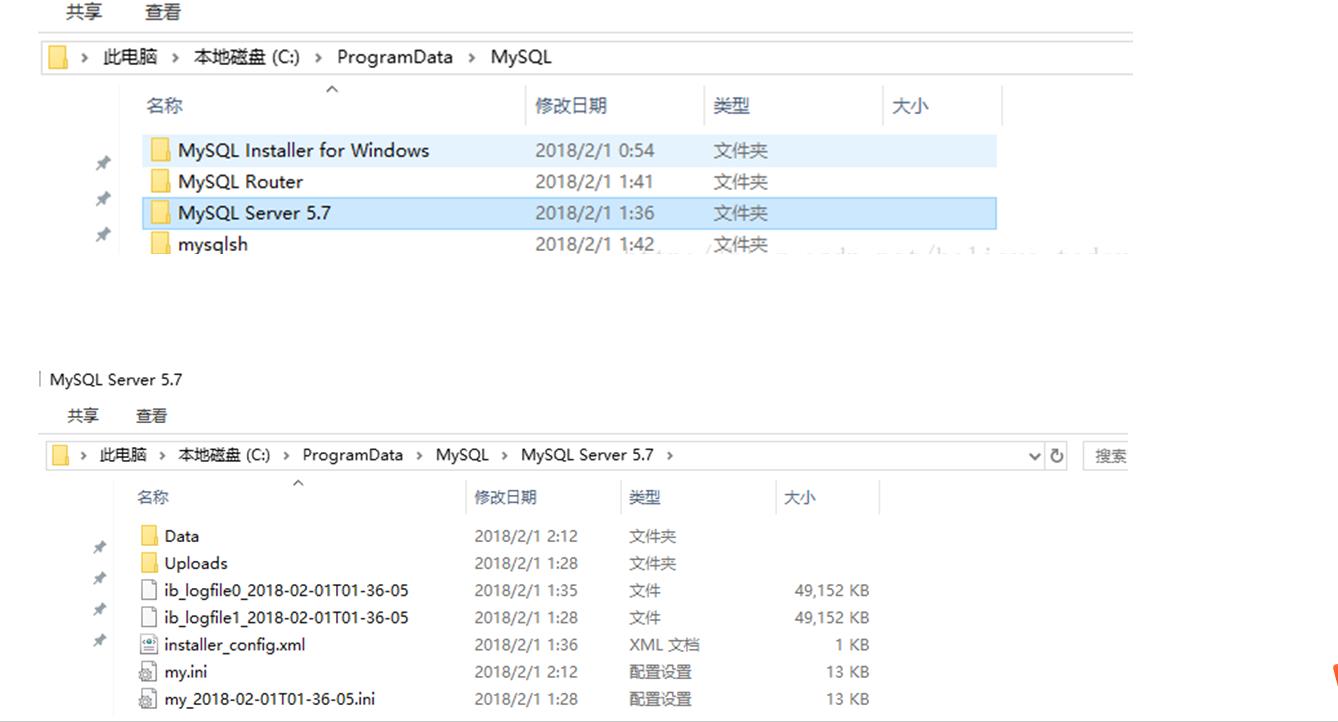Viewport: 1338px width, 722px height.
Task: Open the 共享 tab in the upper window
Action: tap(84, 12)
